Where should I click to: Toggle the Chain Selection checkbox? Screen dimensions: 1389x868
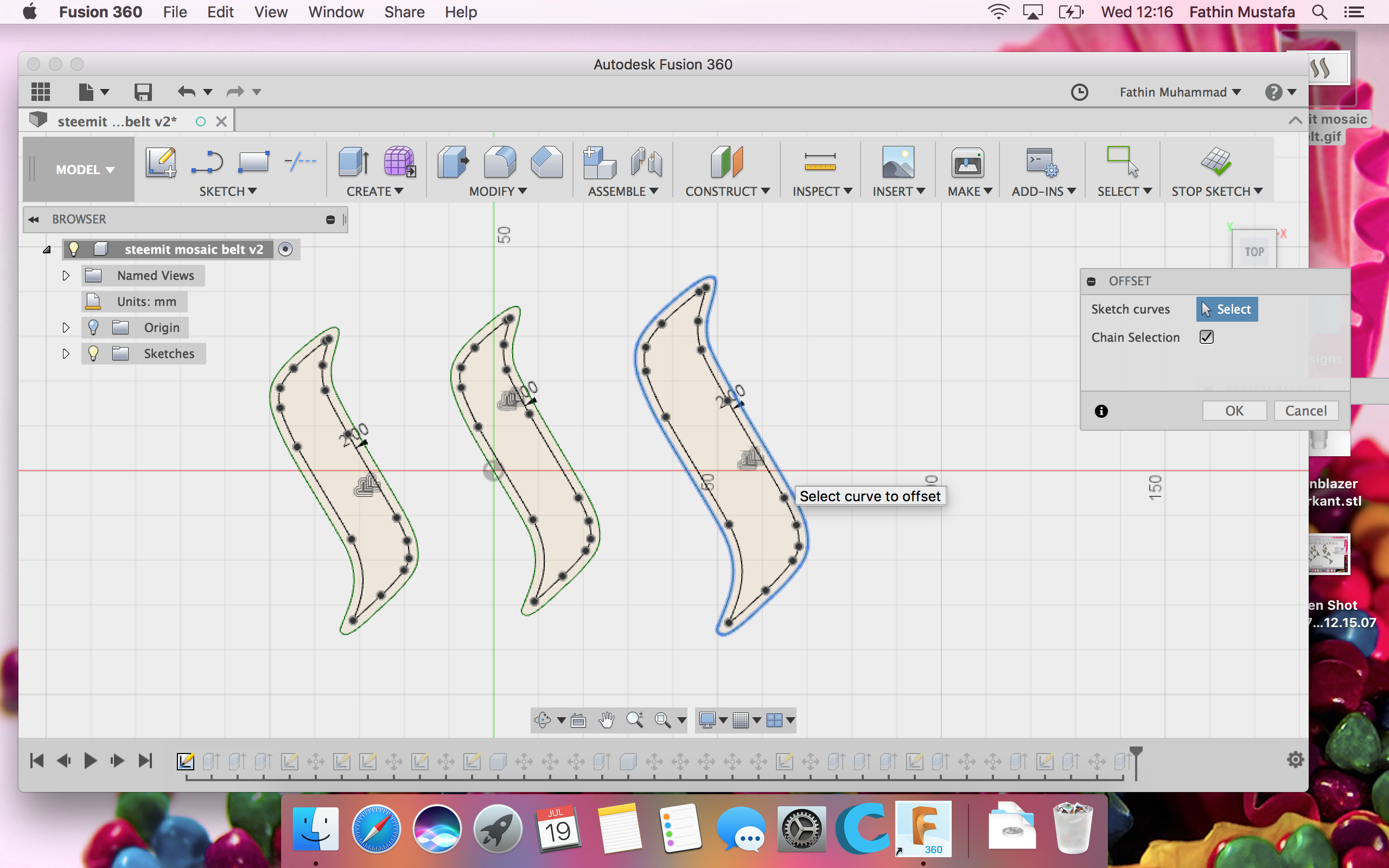pos(1207,337)
